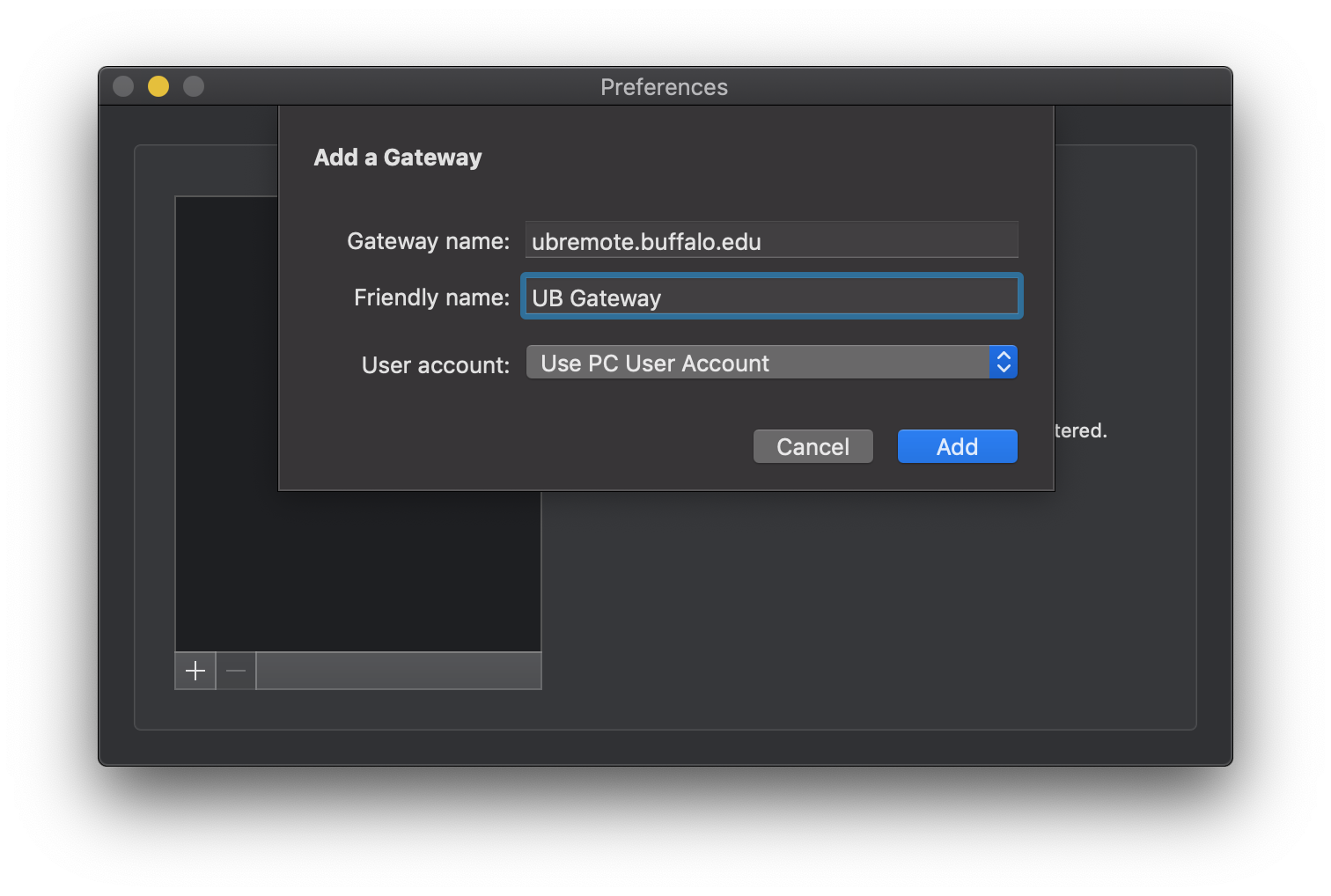Click the Preferences window title
Viewport: 1331px width, 896px height.
pos(664,87)
